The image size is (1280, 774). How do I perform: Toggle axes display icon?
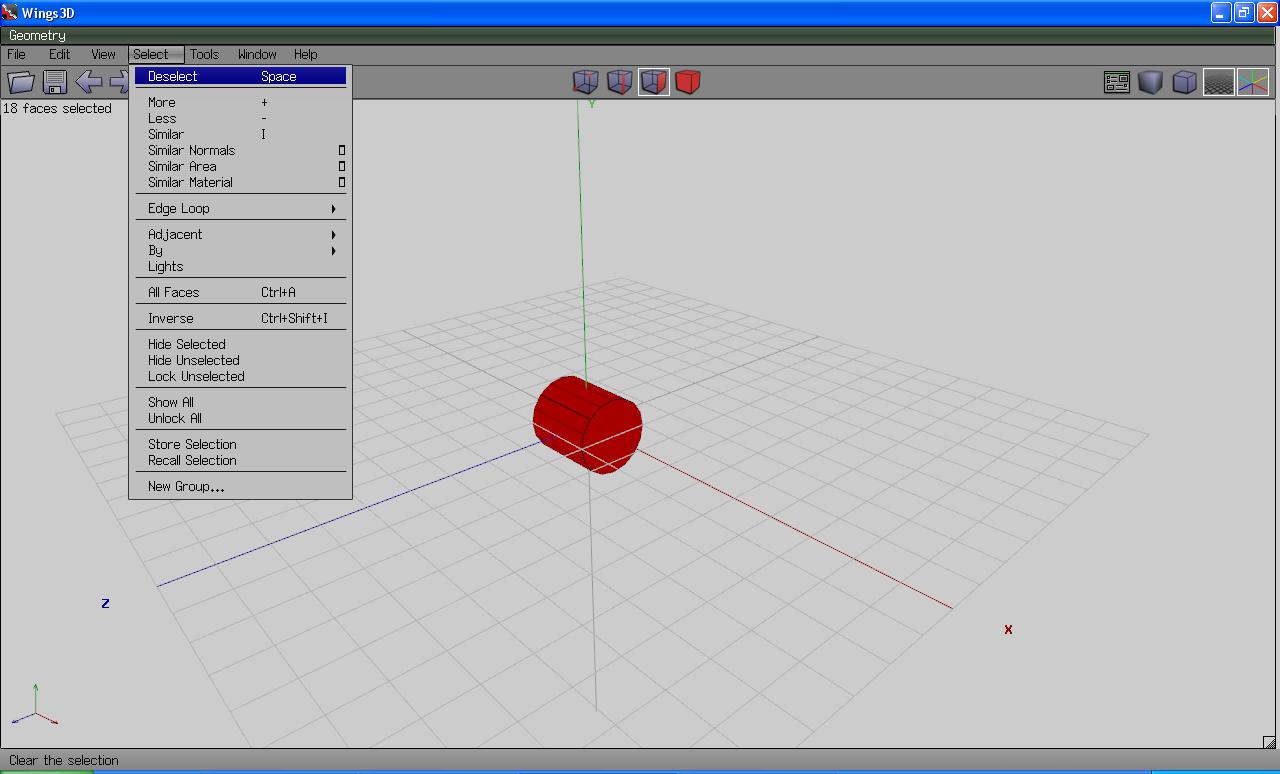coord(1253,82)
